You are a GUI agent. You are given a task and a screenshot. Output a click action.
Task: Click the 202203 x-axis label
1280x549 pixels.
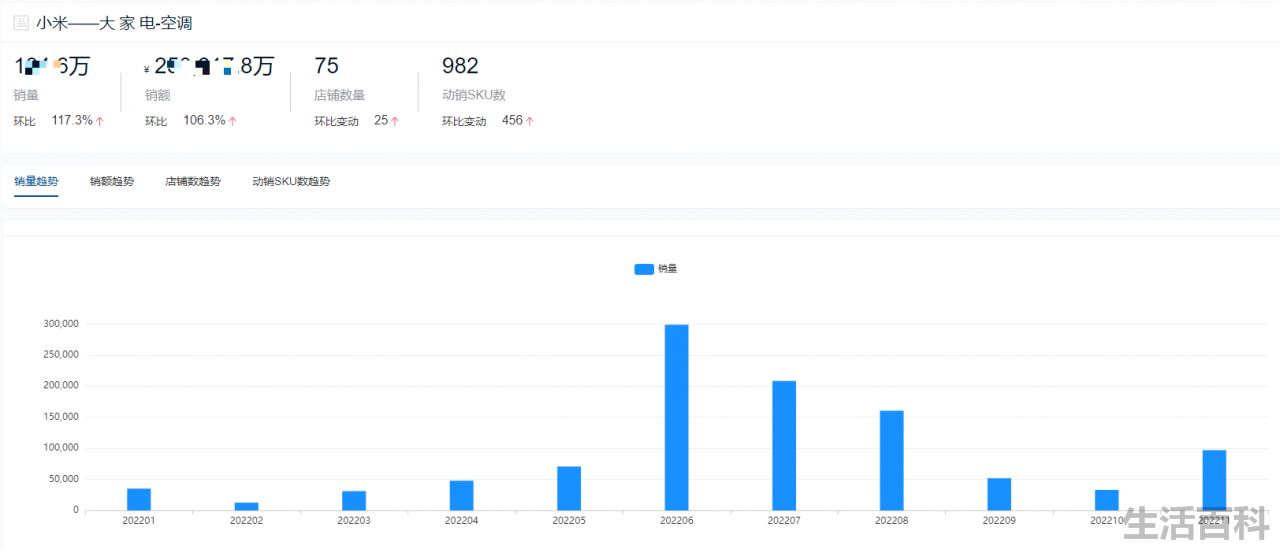354,521
